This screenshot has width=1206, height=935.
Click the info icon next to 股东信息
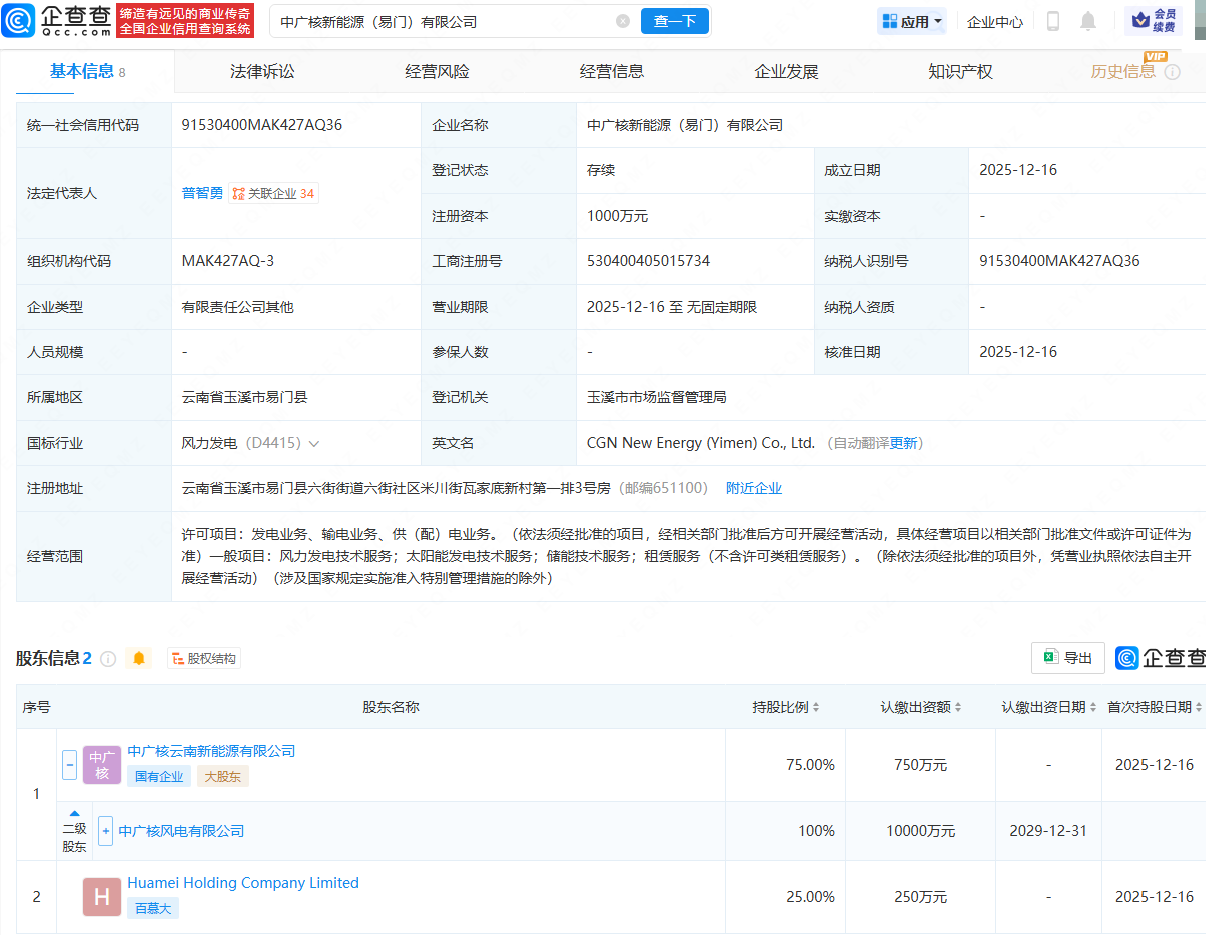coord(110,658)
